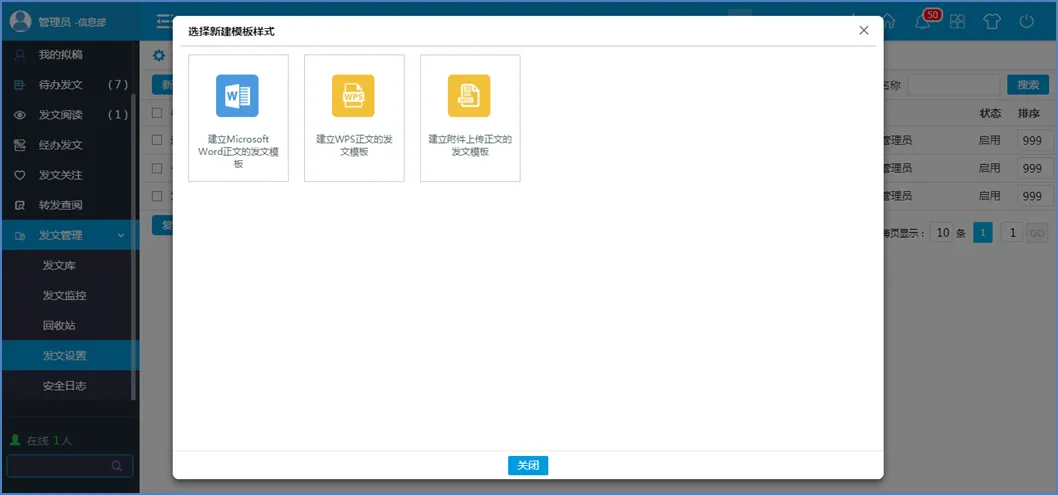Screen dimensions: 1058x495
Task: Click the first row's 999 sort field
Action: (1031, 141)
